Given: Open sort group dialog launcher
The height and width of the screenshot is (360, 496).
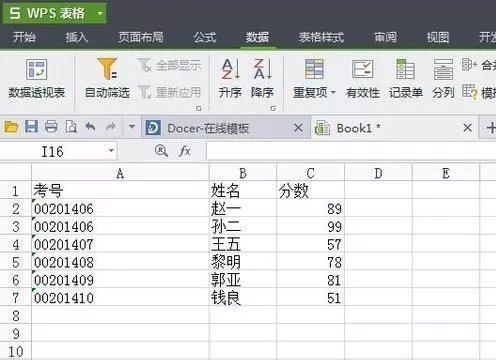Looking at the screenshot, I should (x=273, y=108).
